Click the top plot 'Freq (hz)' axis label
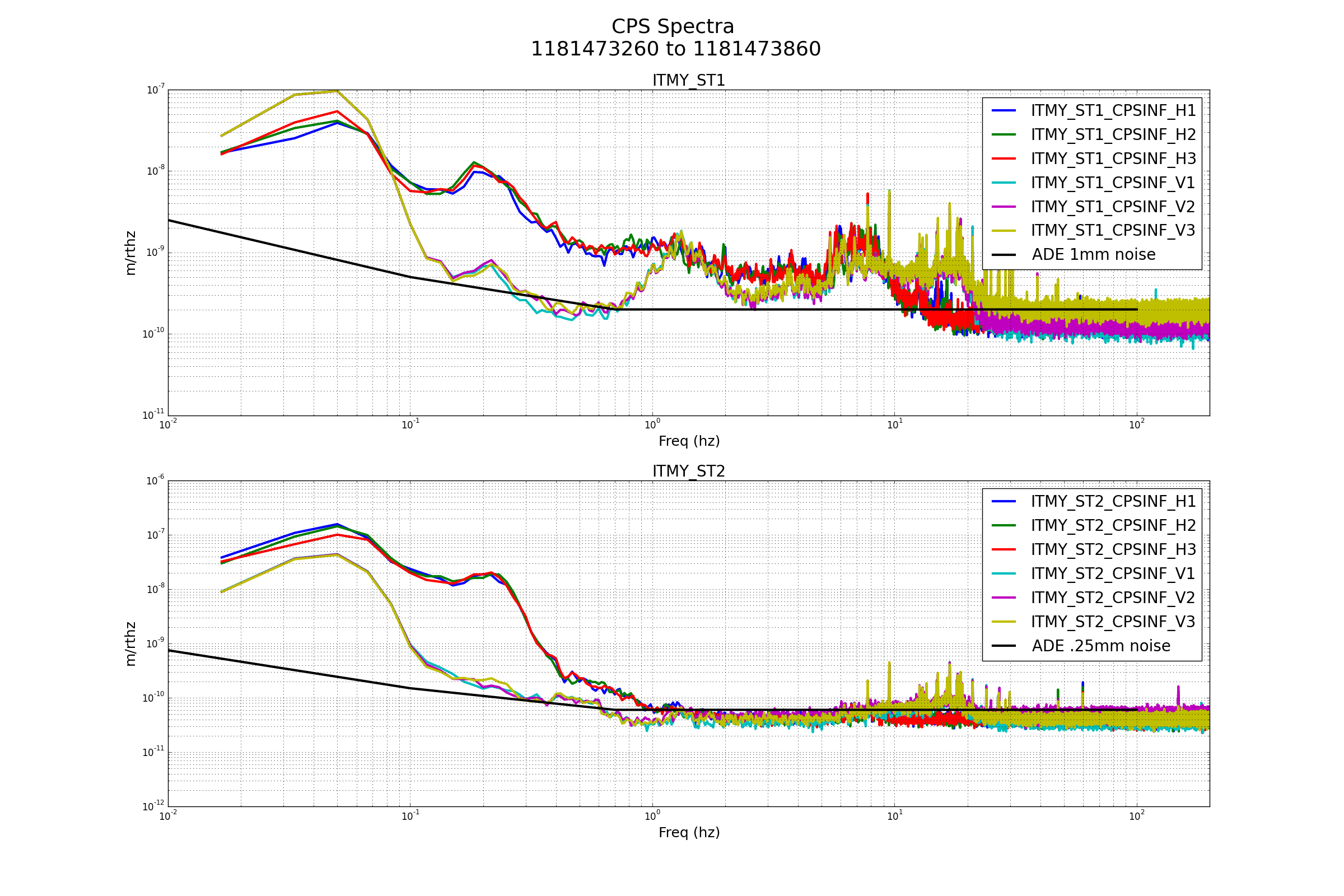The image size is (1344, 896). click(689, 441)
